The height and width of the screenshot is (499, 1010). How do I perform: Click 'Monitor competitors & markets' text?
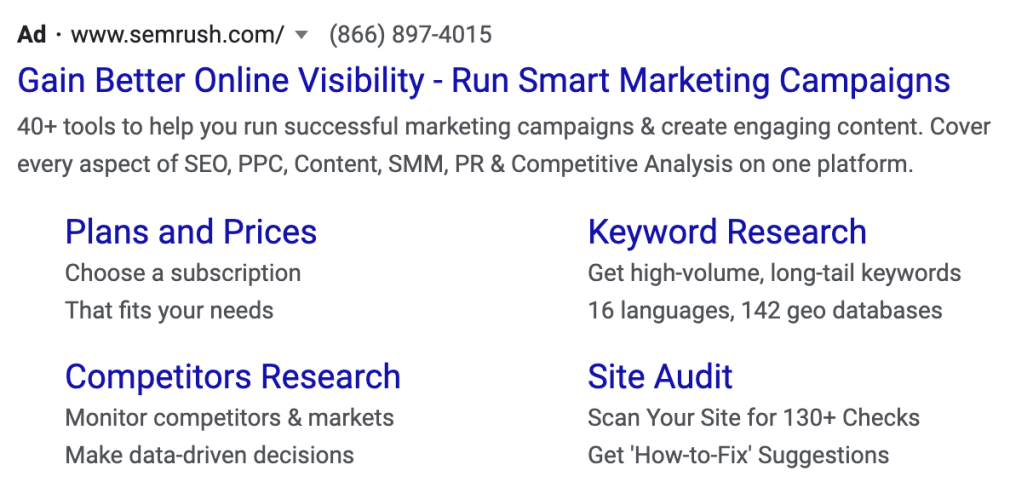229,418
